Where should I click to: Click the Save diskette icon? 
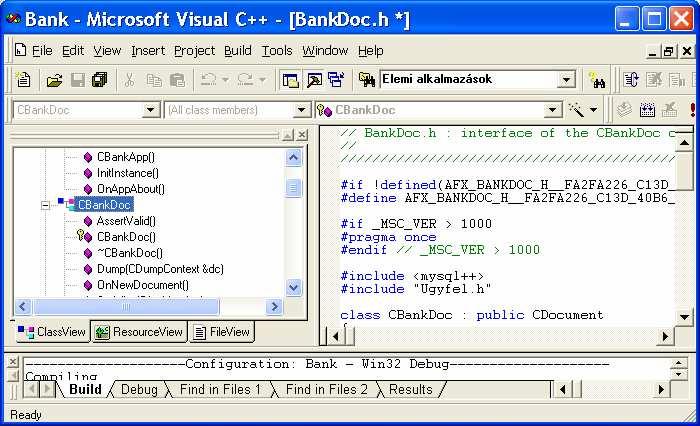[x=78, y=80]
